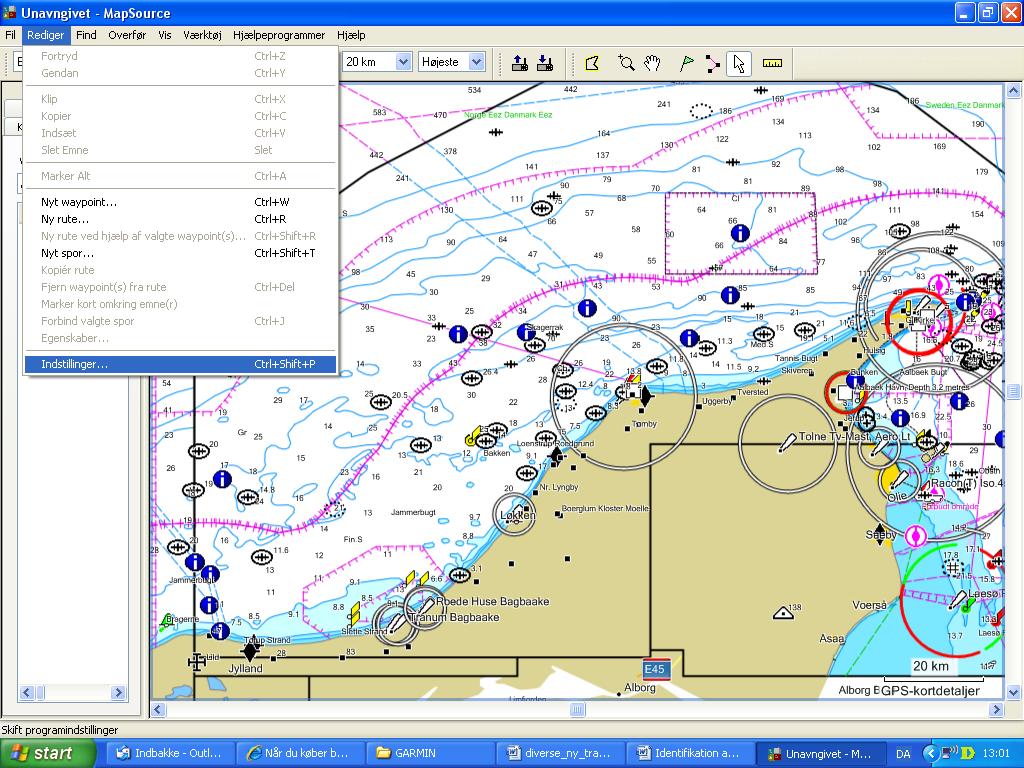Select the Distance ruler tool

pyautogui.click(x=773, y=63)
